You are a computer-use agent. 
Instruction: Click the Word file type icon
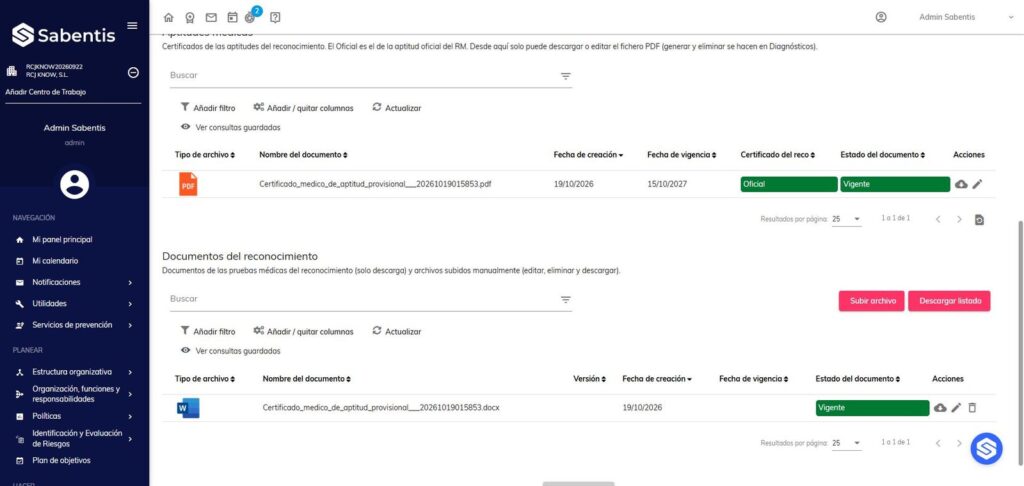pyautogui.click(x=188, y=408)
